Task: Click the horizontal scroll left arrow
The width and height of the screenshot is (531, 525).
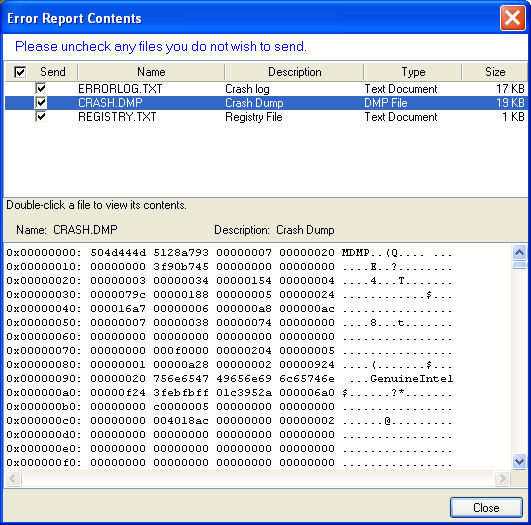Action: click(14, 478)
